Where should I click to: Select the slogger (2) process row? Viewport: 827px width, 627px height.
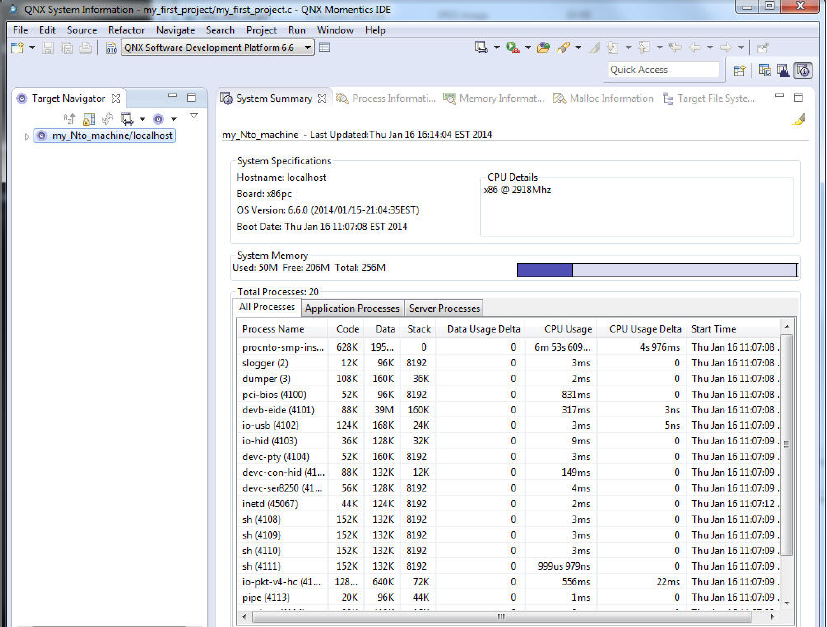pos(509,363)
